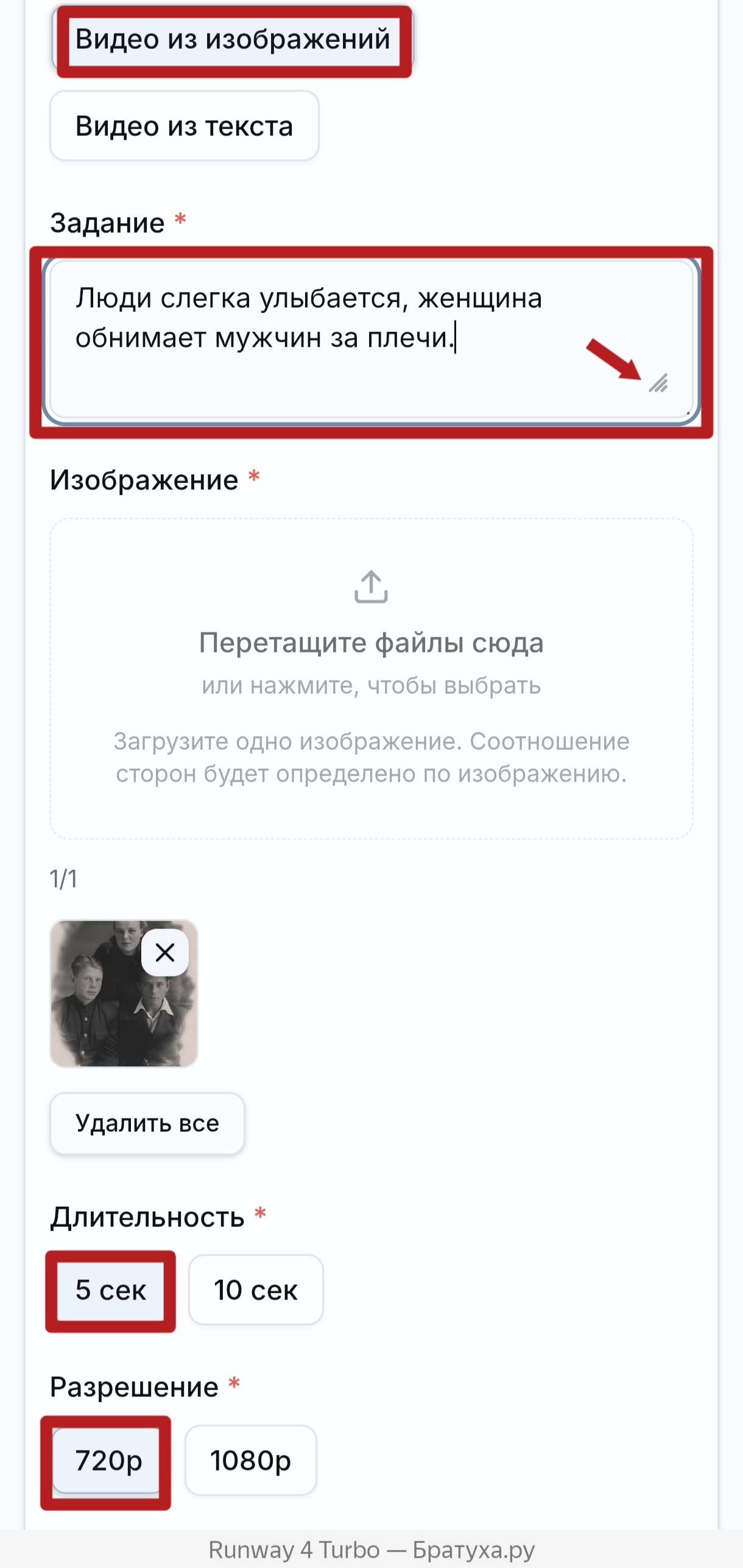The width and height of the screenshot is (743, 1568).
Task: Click the Удалить все button
Action: (x=147, y=1123)
